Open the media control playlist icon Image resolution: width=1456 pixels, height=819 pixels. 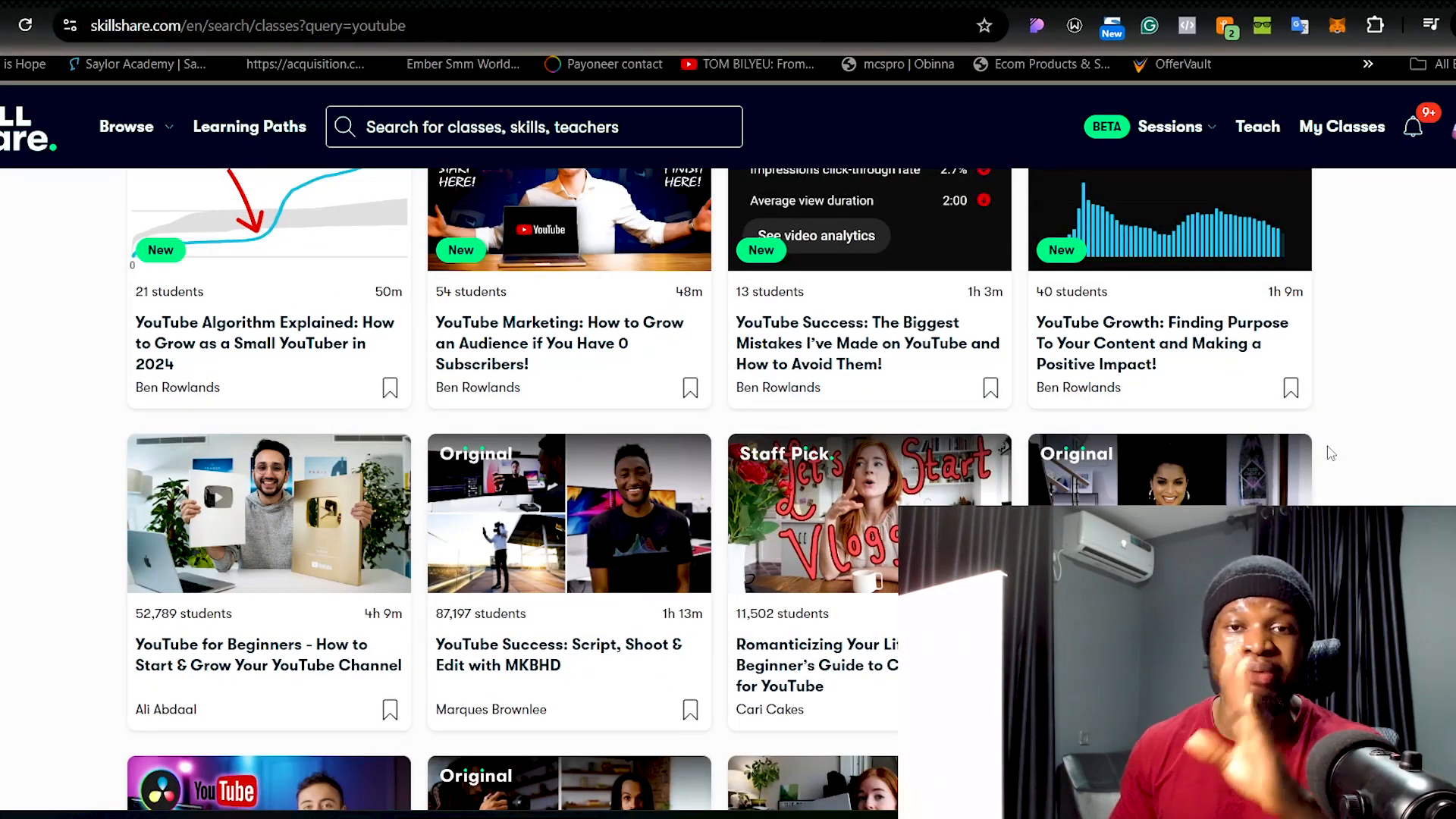[1430, 25]
